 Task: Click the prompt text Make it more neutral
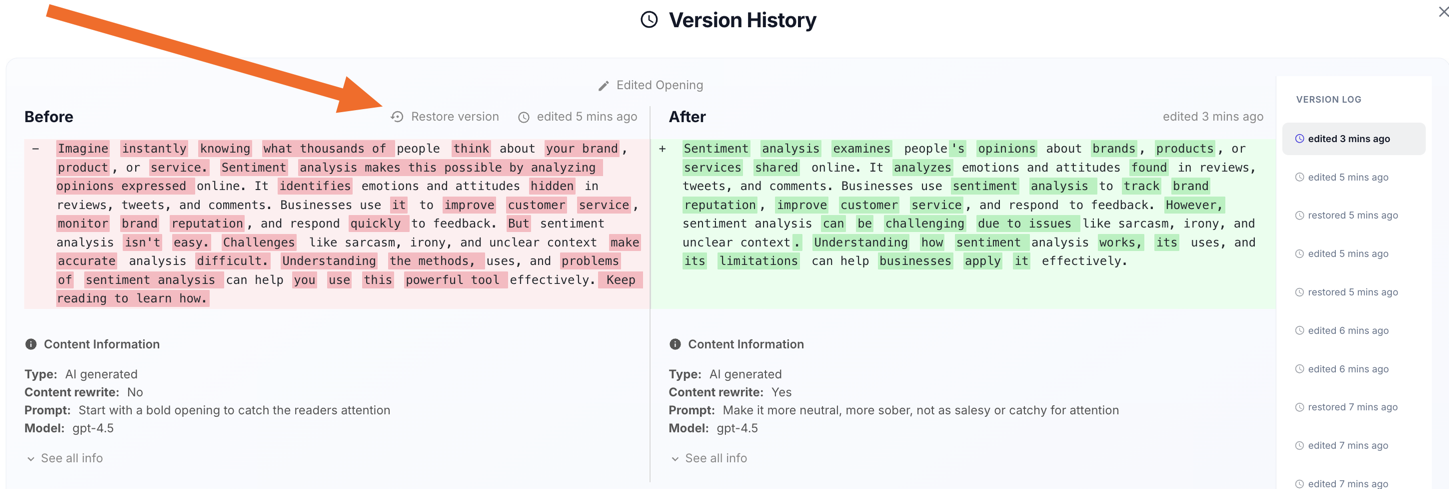pos(920,410)
